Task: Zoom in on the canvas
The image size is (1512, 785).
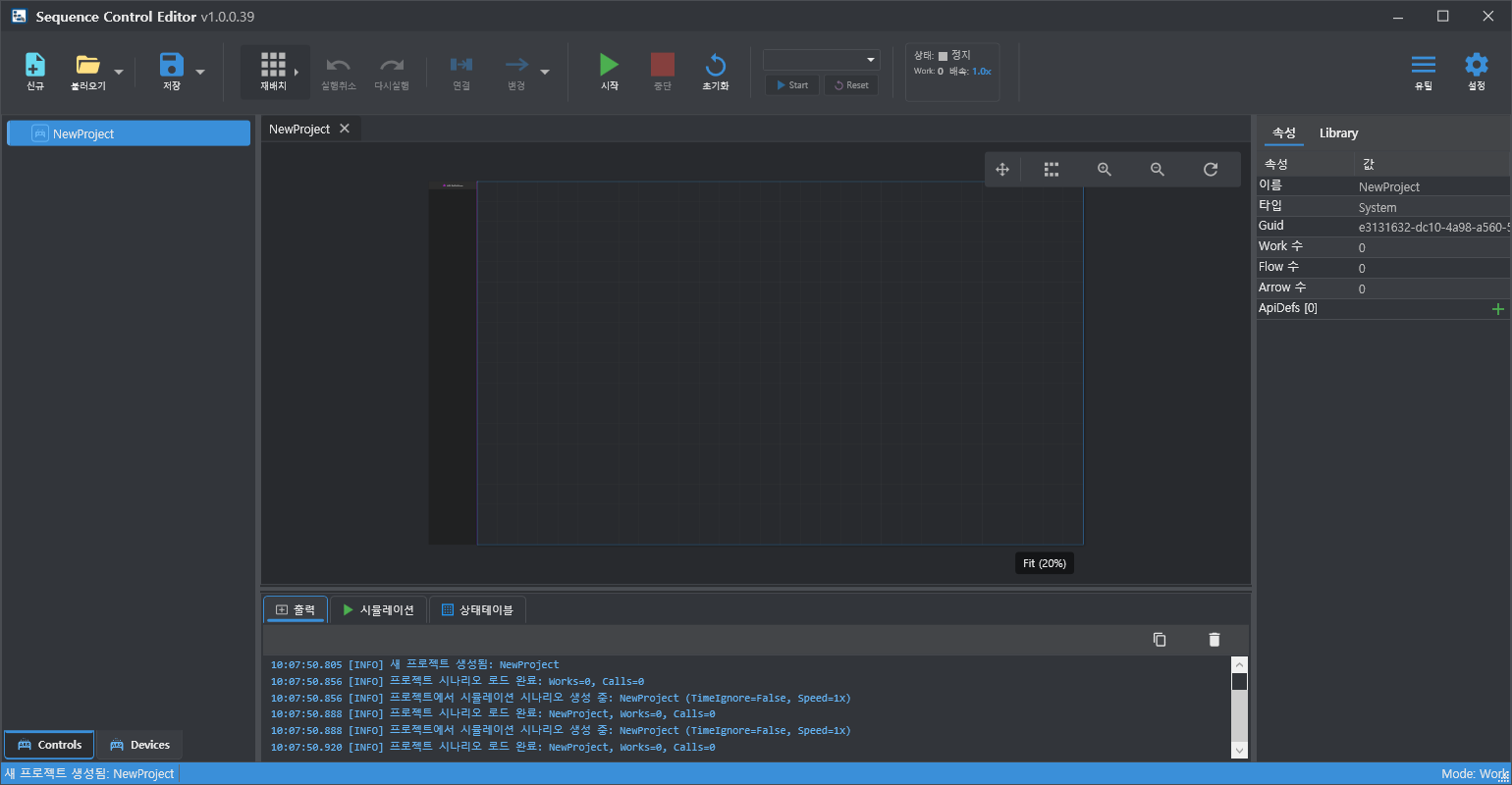Action: tap(1105, 170)
